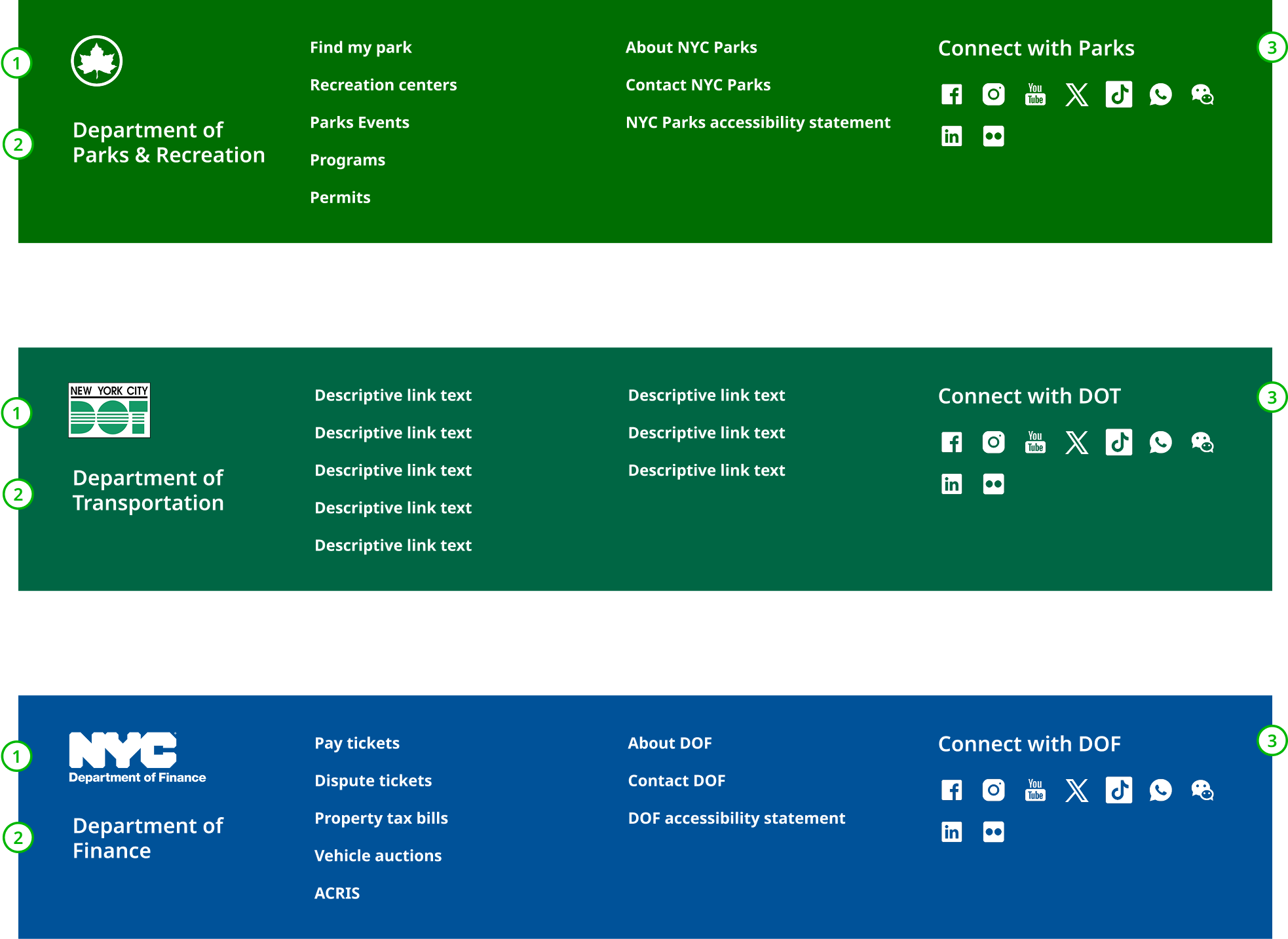Click the New York City DOT logo

[x=109, y=410]
